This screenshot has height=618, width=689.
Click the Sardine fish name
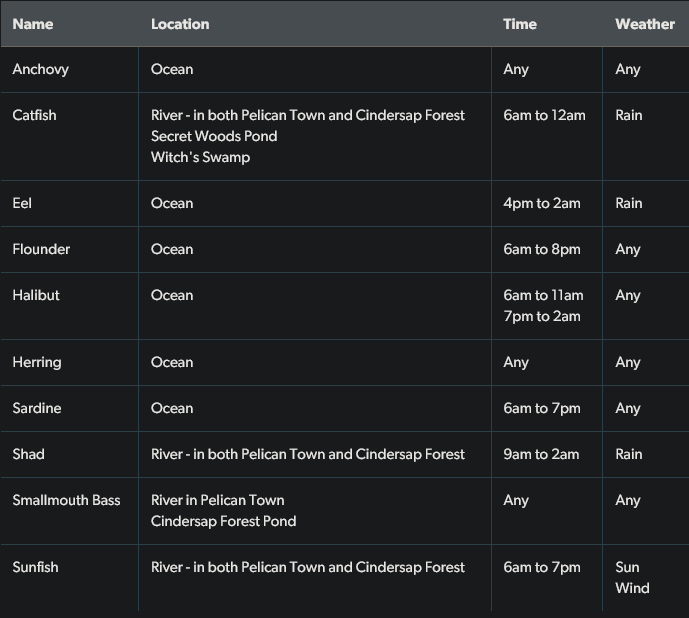coord(37,408)
